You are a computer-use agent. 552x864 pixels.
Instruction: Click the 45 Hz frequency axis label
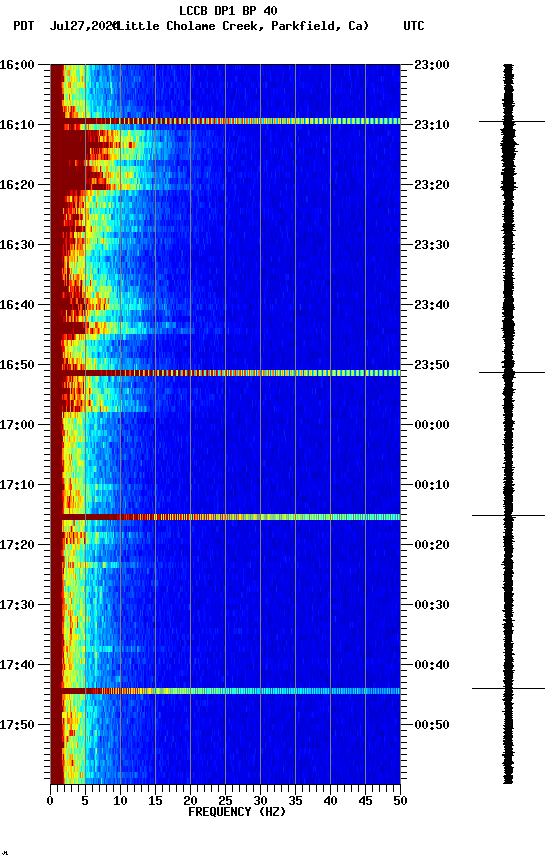coord(365,801)
